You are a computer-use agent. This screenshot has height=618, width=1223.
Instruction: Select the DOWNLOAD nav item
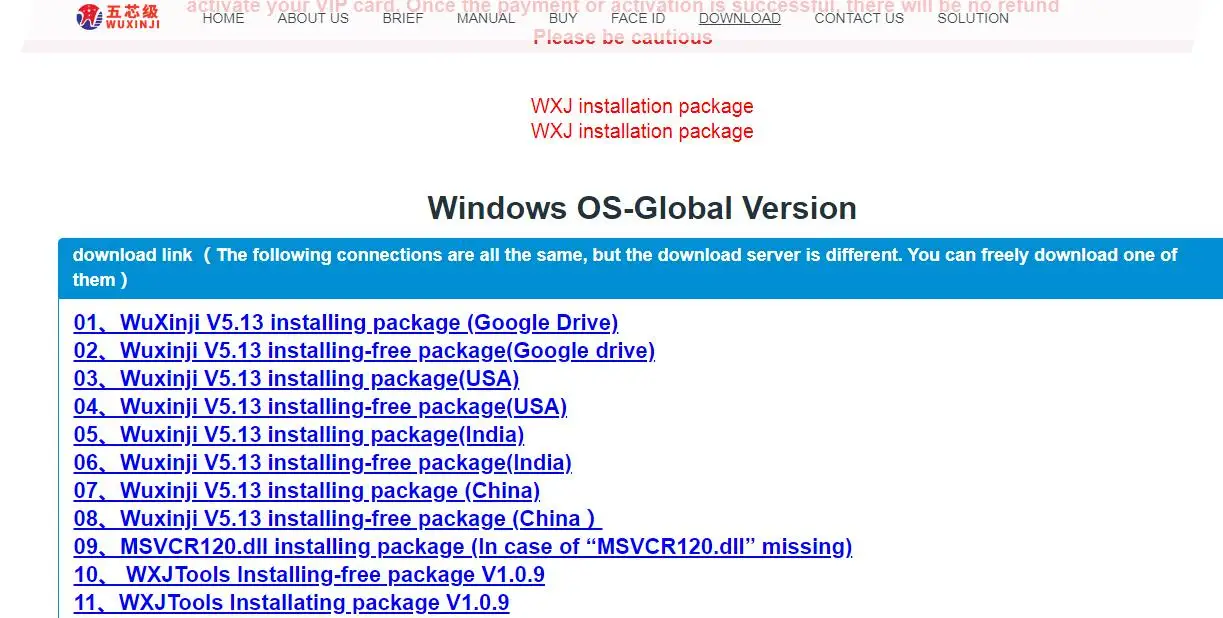tap(740, 18)
